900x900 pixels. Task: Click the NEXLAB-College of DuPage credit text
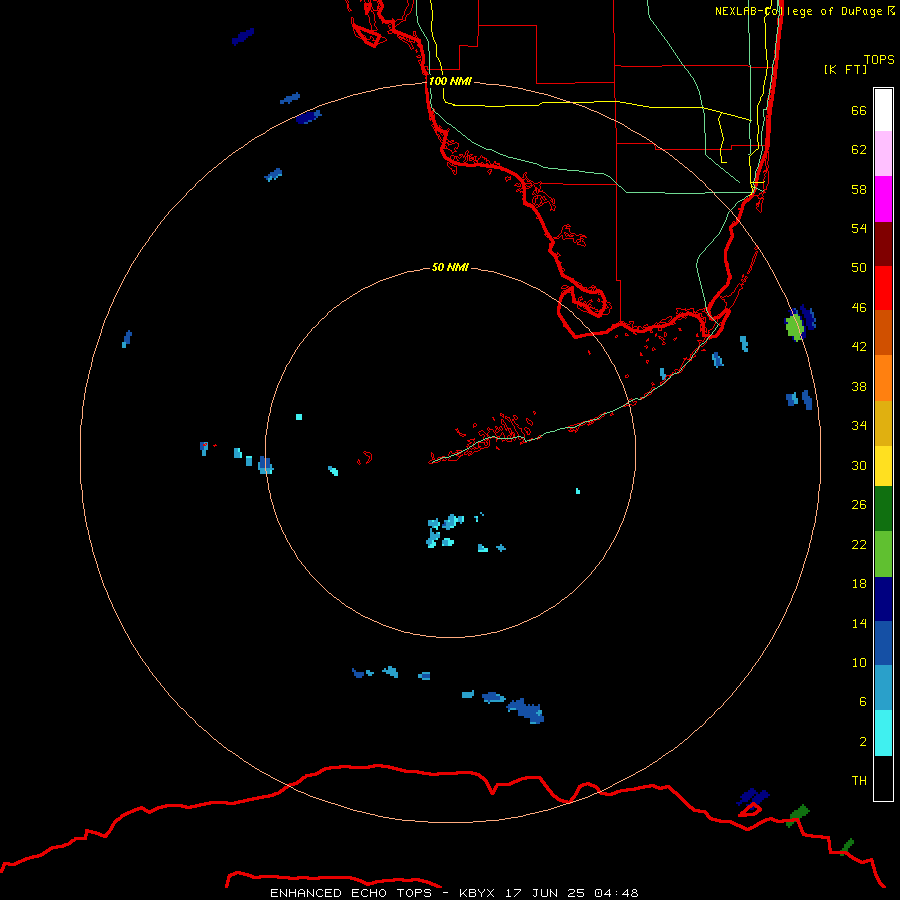804,11
